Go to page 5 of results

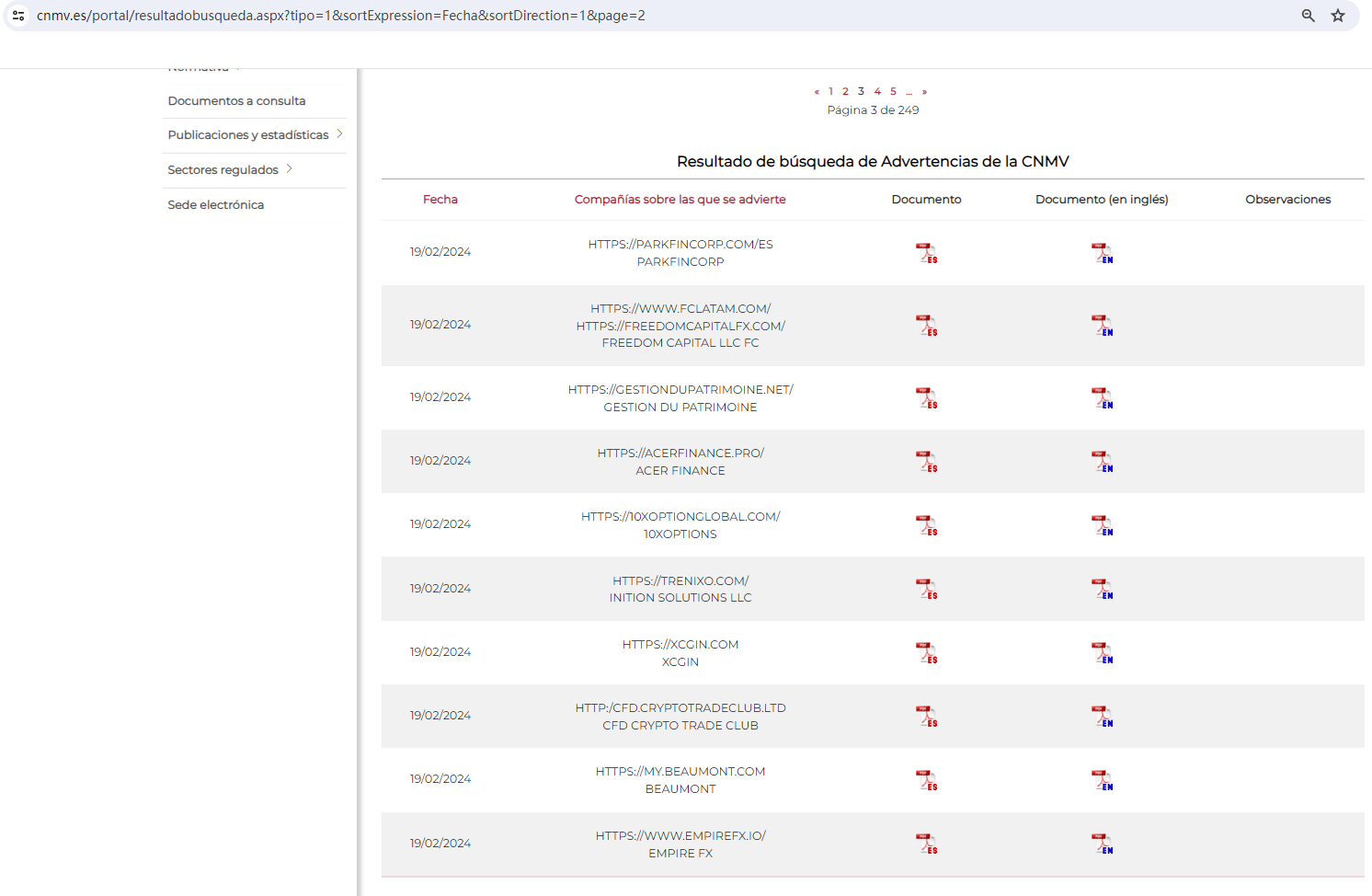893,91
